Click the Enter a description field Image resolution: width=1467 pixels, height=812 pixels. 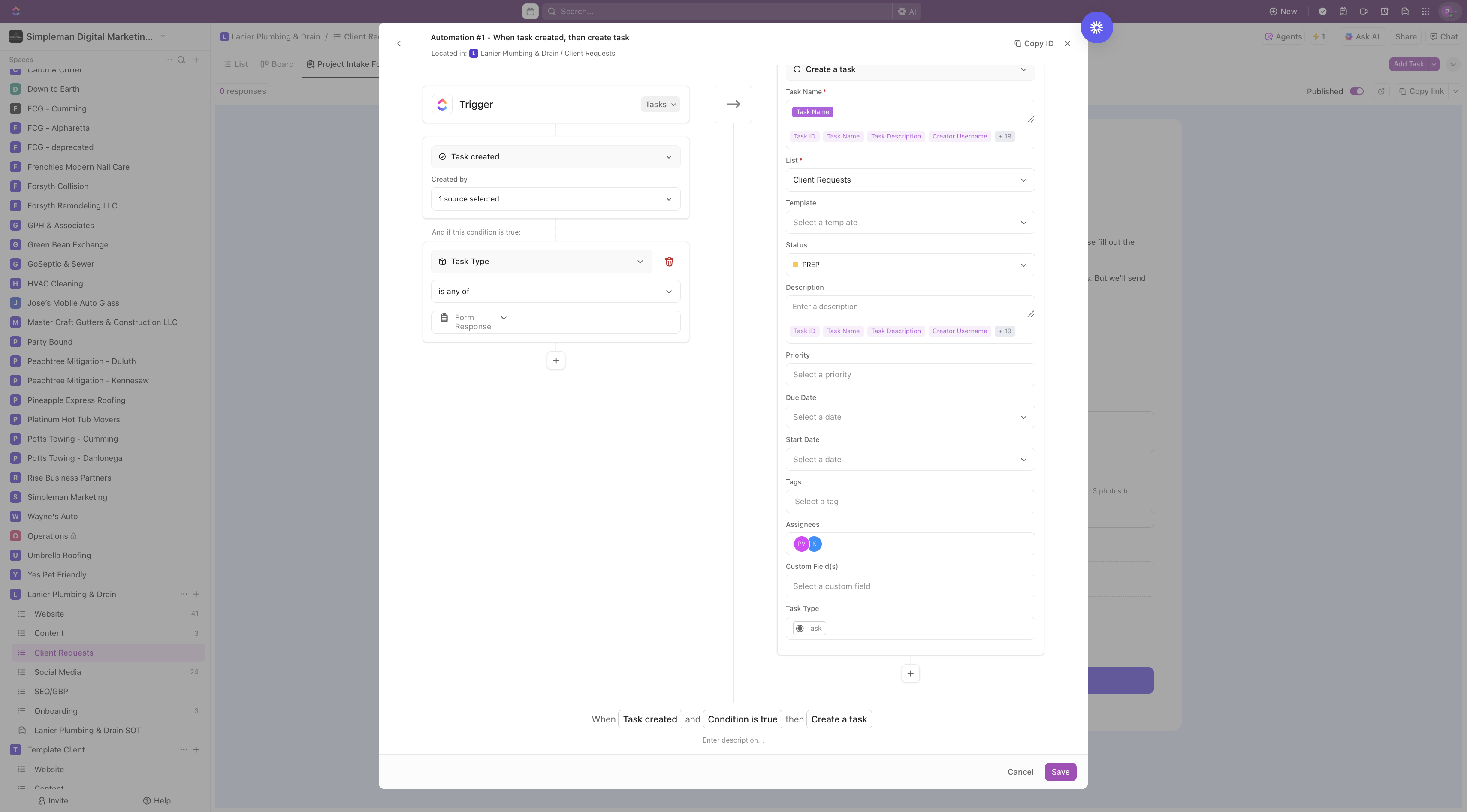[x=910, y=307]
